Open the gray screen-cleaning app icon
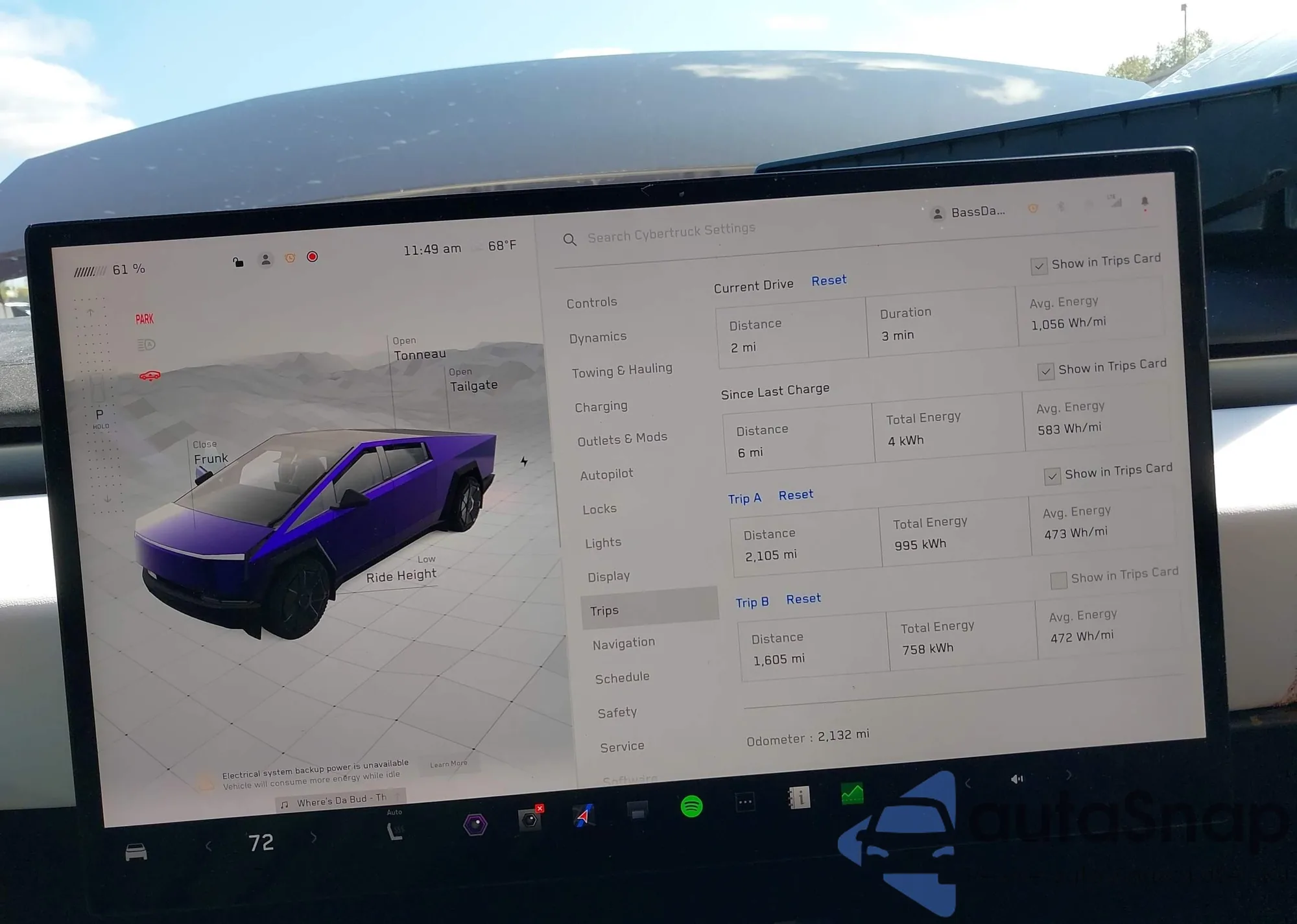This screenshot has width=1297, height=924. [x=637, y=811]
